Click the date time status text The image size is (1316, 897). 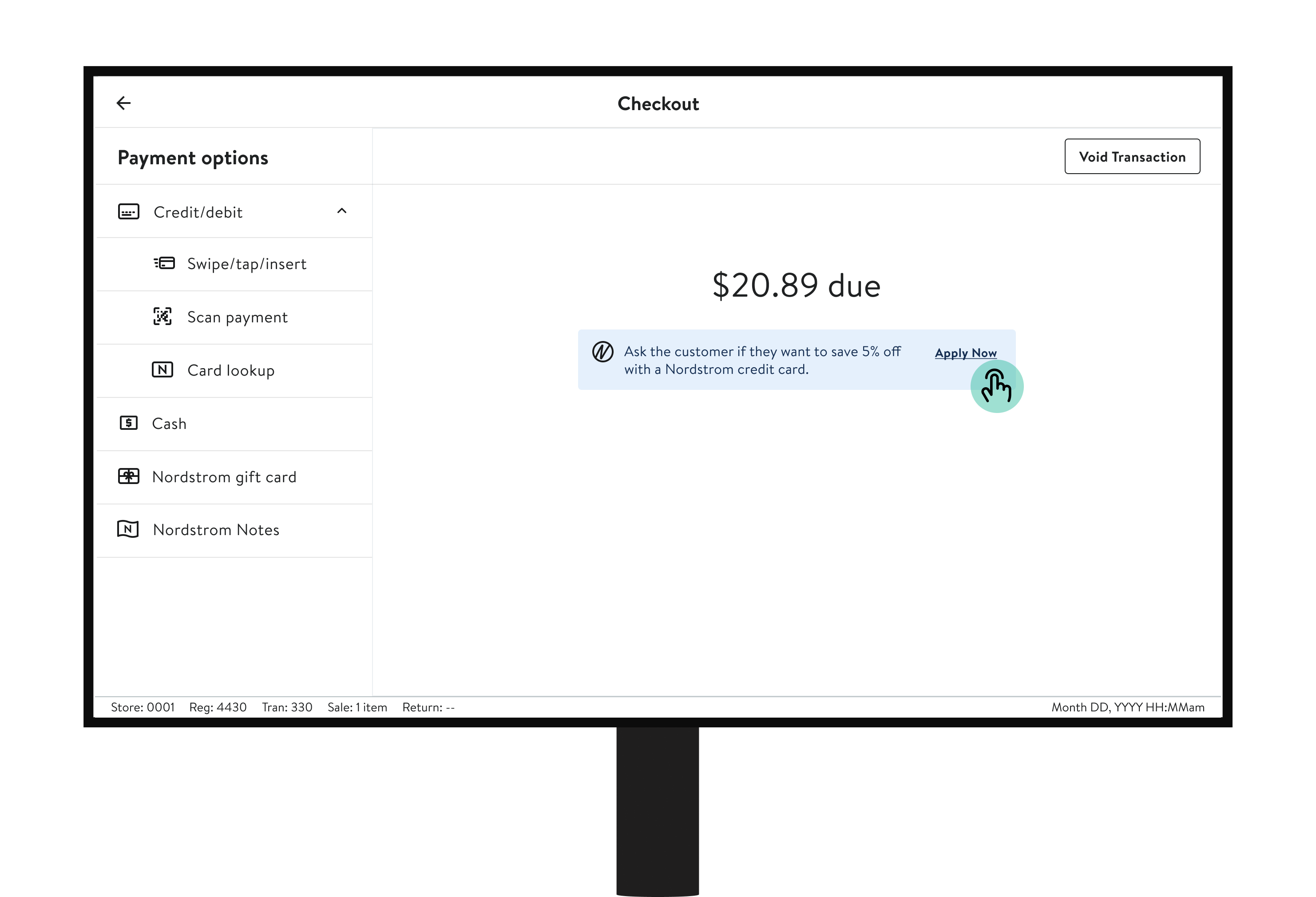click(1128, 707)
